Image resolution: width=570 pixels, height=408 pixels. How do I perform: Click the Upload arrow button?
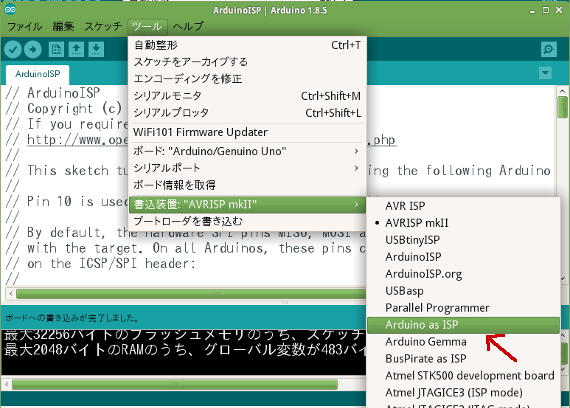pyautogui.click(x=33, y=49)
